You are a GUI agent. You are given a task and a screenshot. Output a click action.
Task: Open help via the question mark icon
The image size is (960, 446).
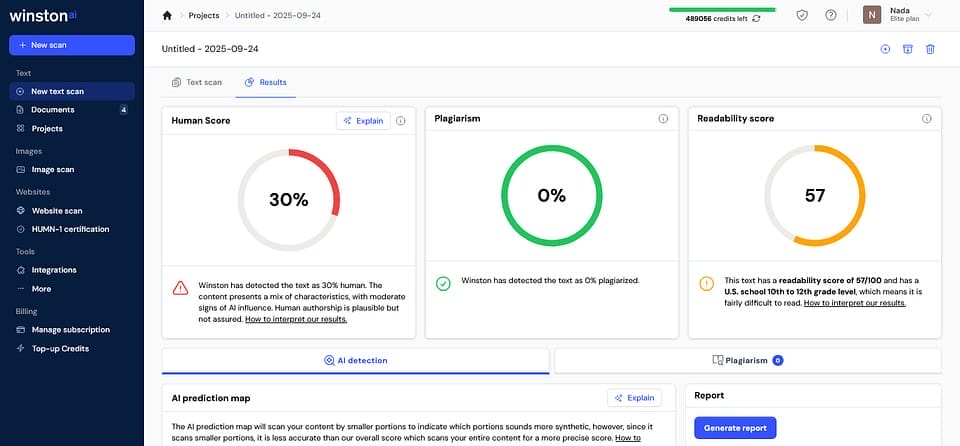click(830, 15)
